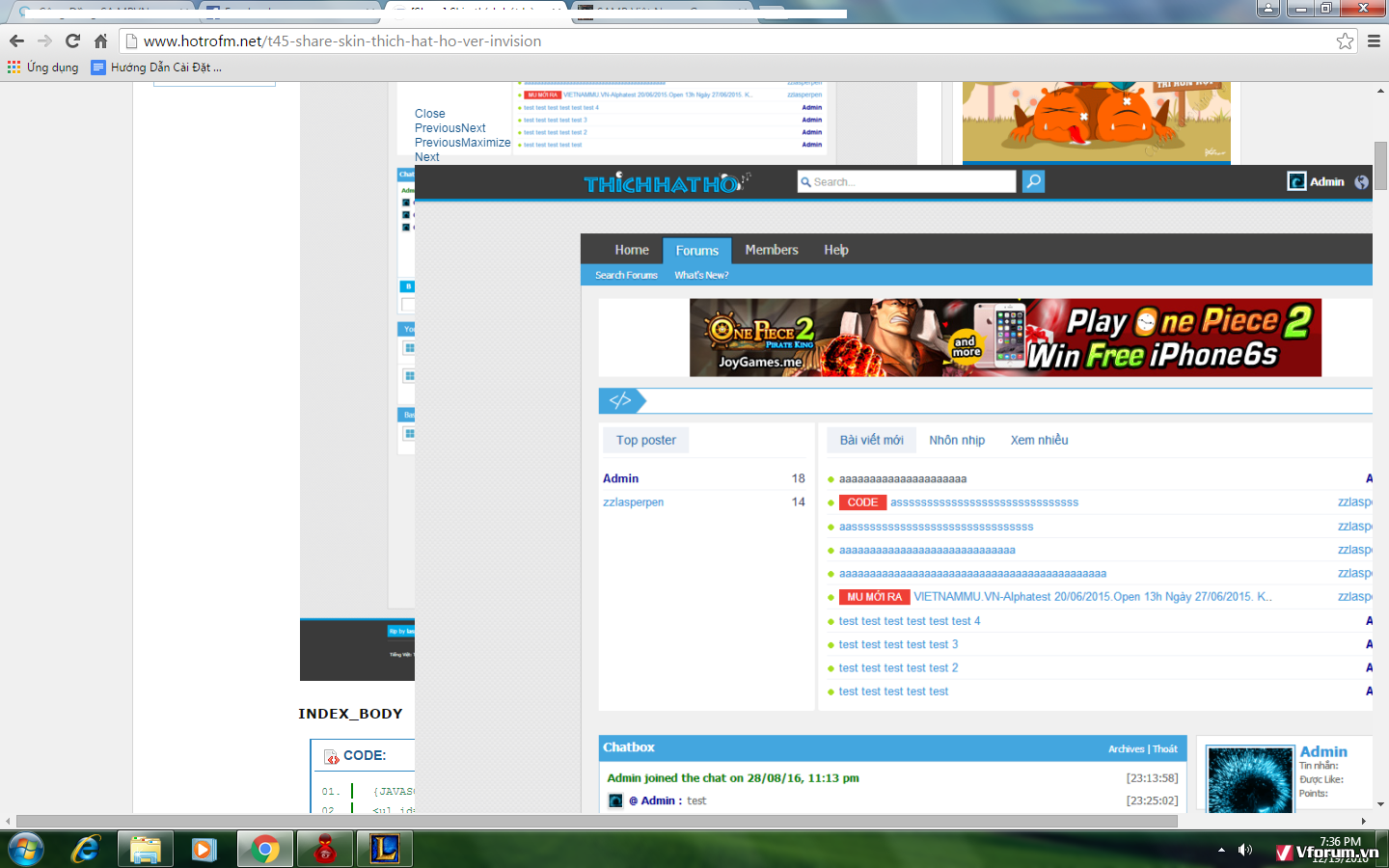Open browser home page icon

click(x=100, y=41)
